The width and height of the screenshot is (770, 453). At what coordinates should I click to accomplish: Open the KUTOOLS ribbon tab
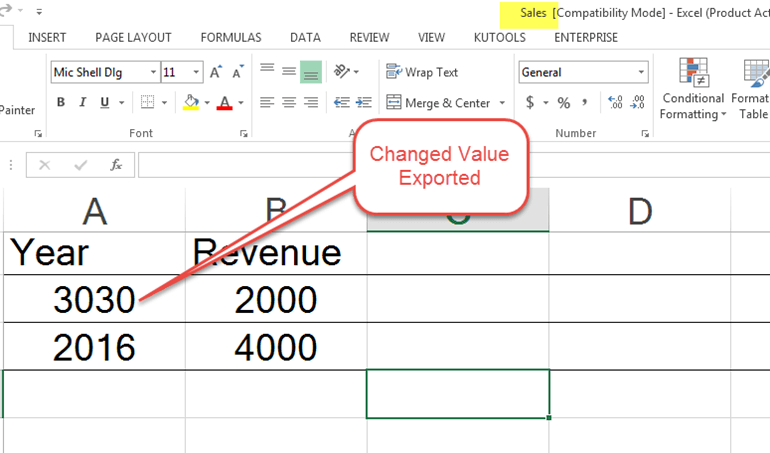click(x=500, y=38)
